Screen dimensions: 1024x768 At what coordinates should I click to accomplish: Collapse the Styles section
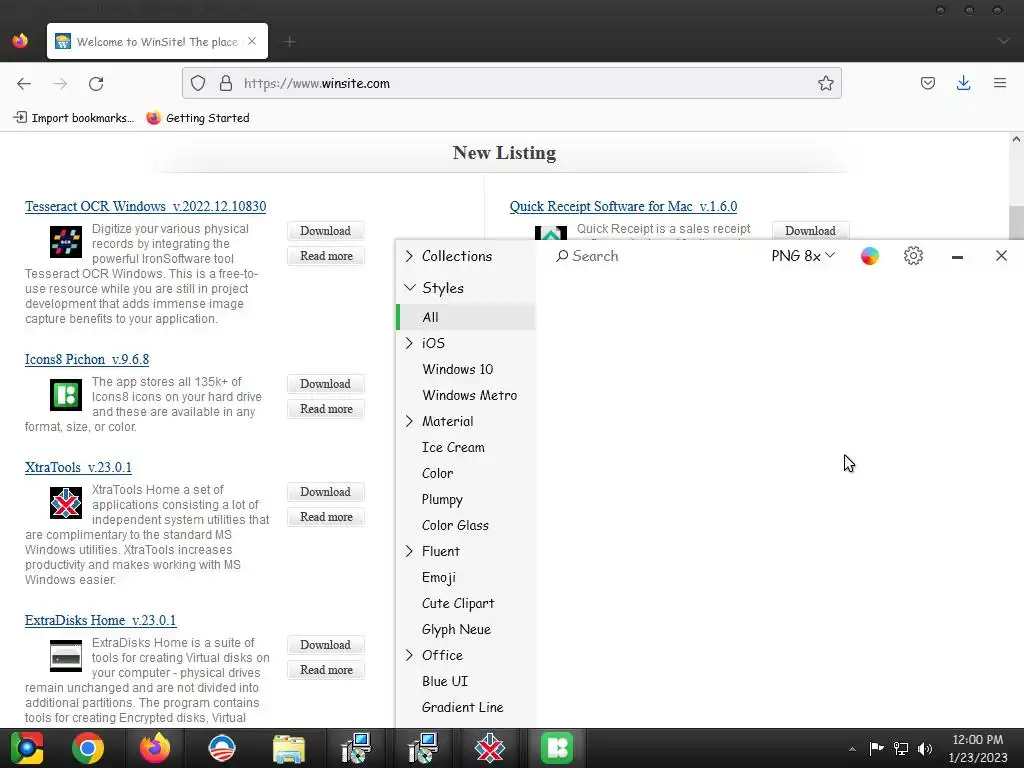coord(410,287)
